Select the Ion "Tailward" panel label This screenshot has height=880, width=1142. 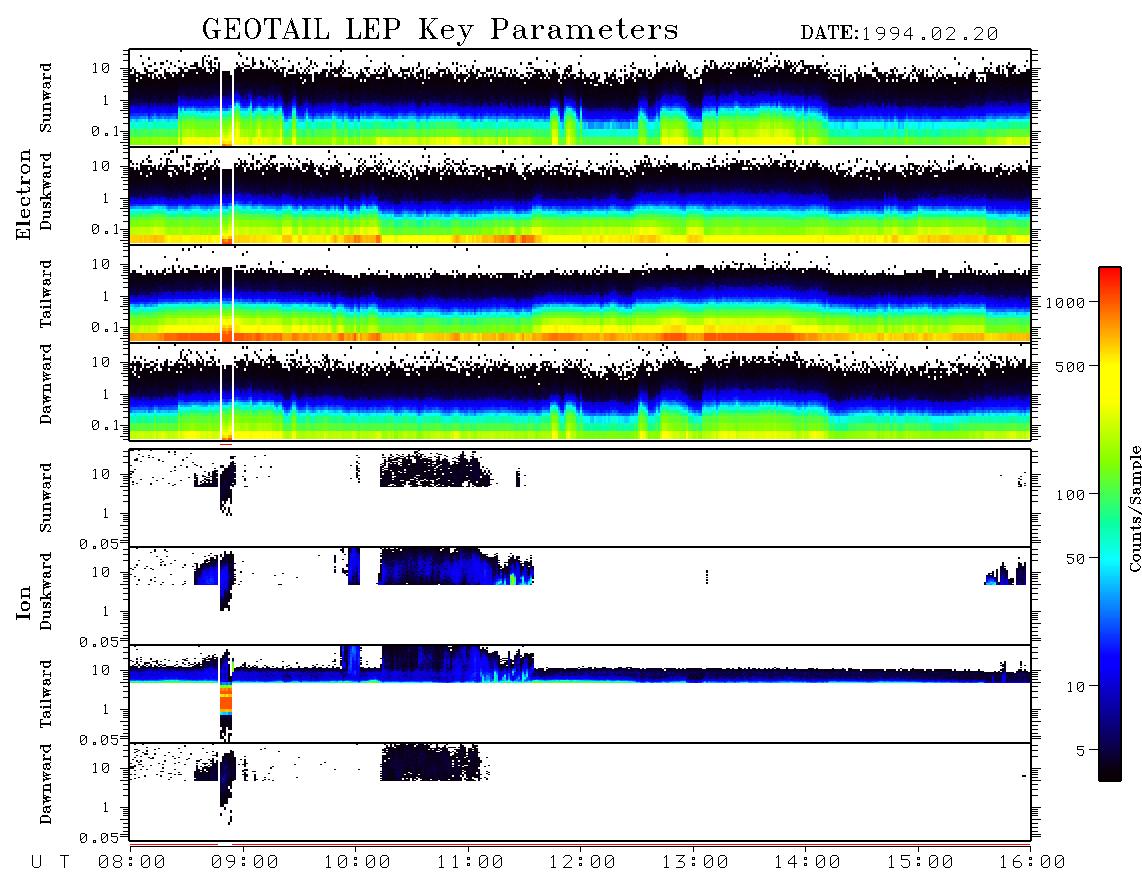[46, 694]
